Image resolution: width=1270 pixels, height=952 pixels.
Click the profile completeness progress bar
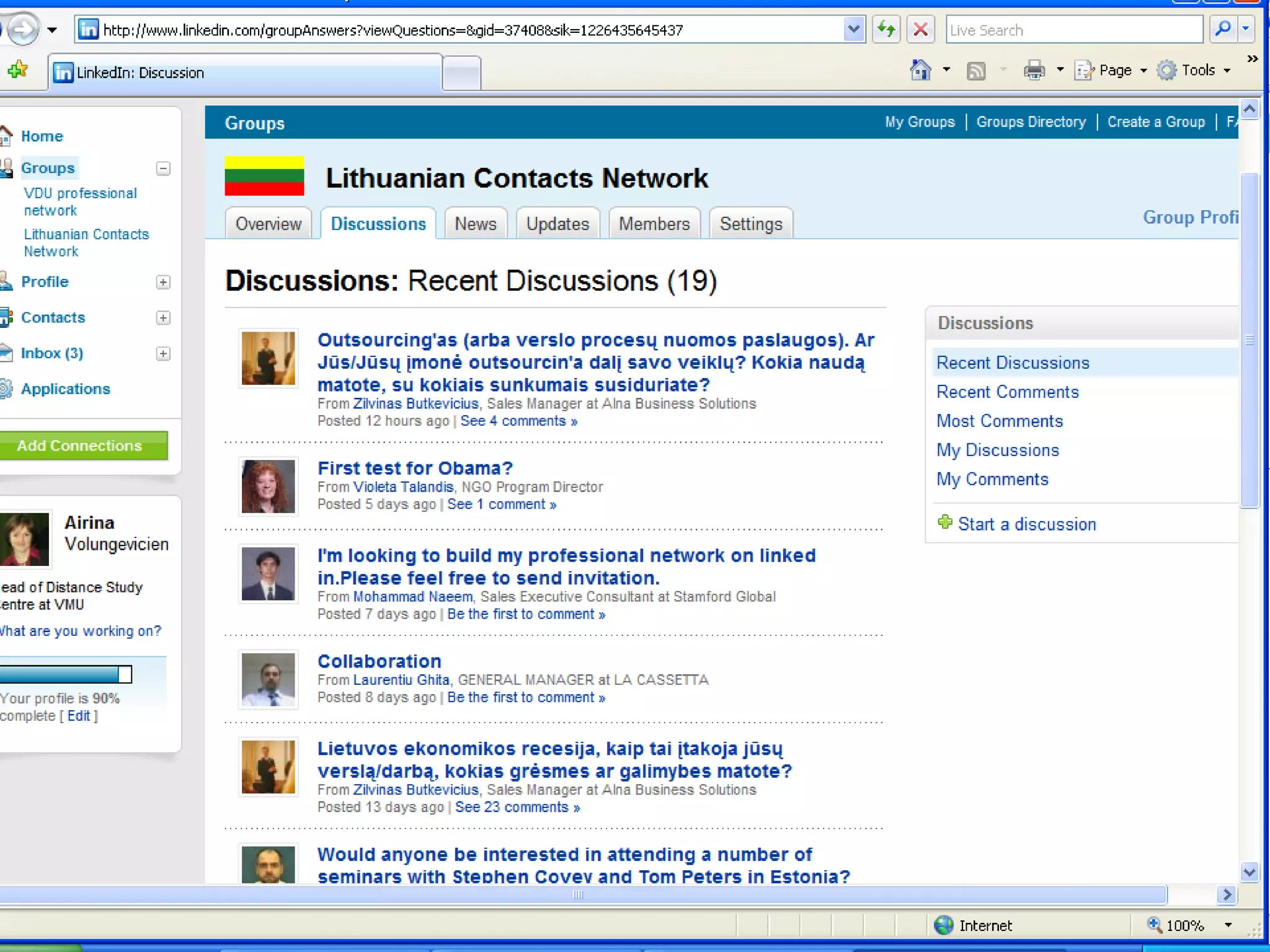point(65,674)
